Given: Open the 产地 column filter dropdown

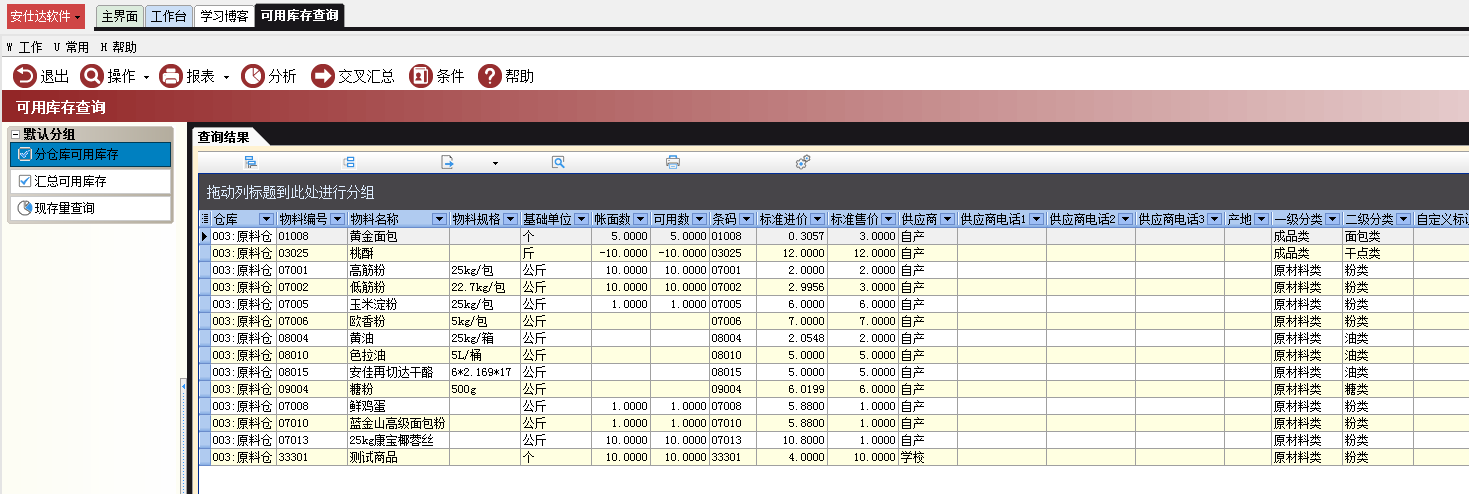Looking at the screenshot, I should click(1261, 219).
